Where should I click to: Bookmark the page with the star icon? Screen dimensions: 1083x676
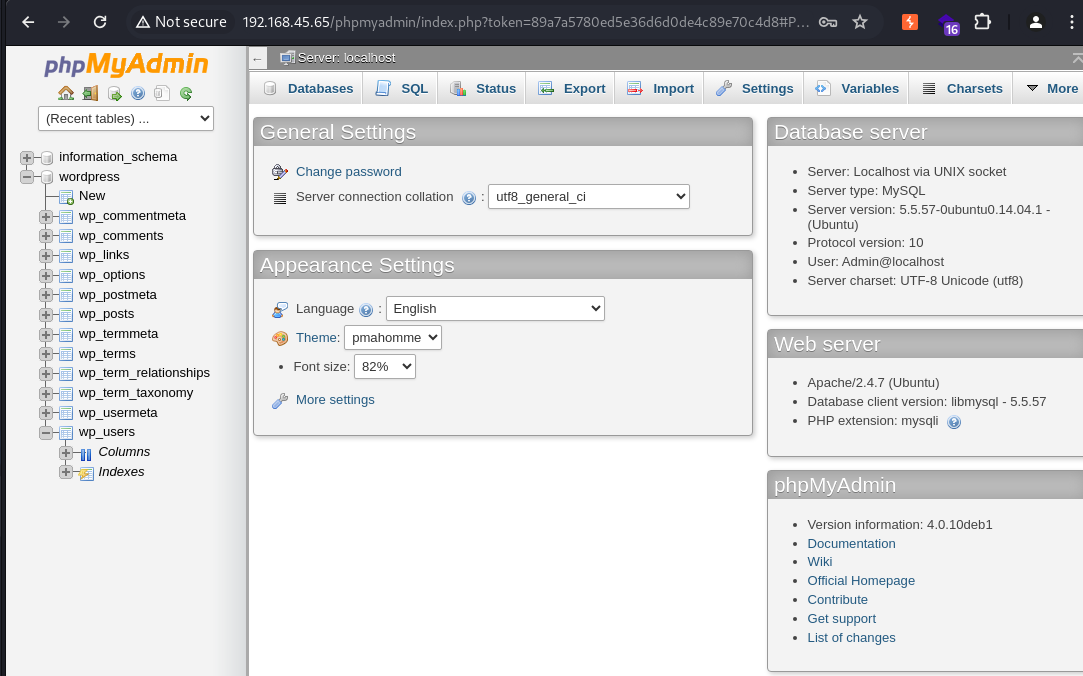tap(860, 22)
